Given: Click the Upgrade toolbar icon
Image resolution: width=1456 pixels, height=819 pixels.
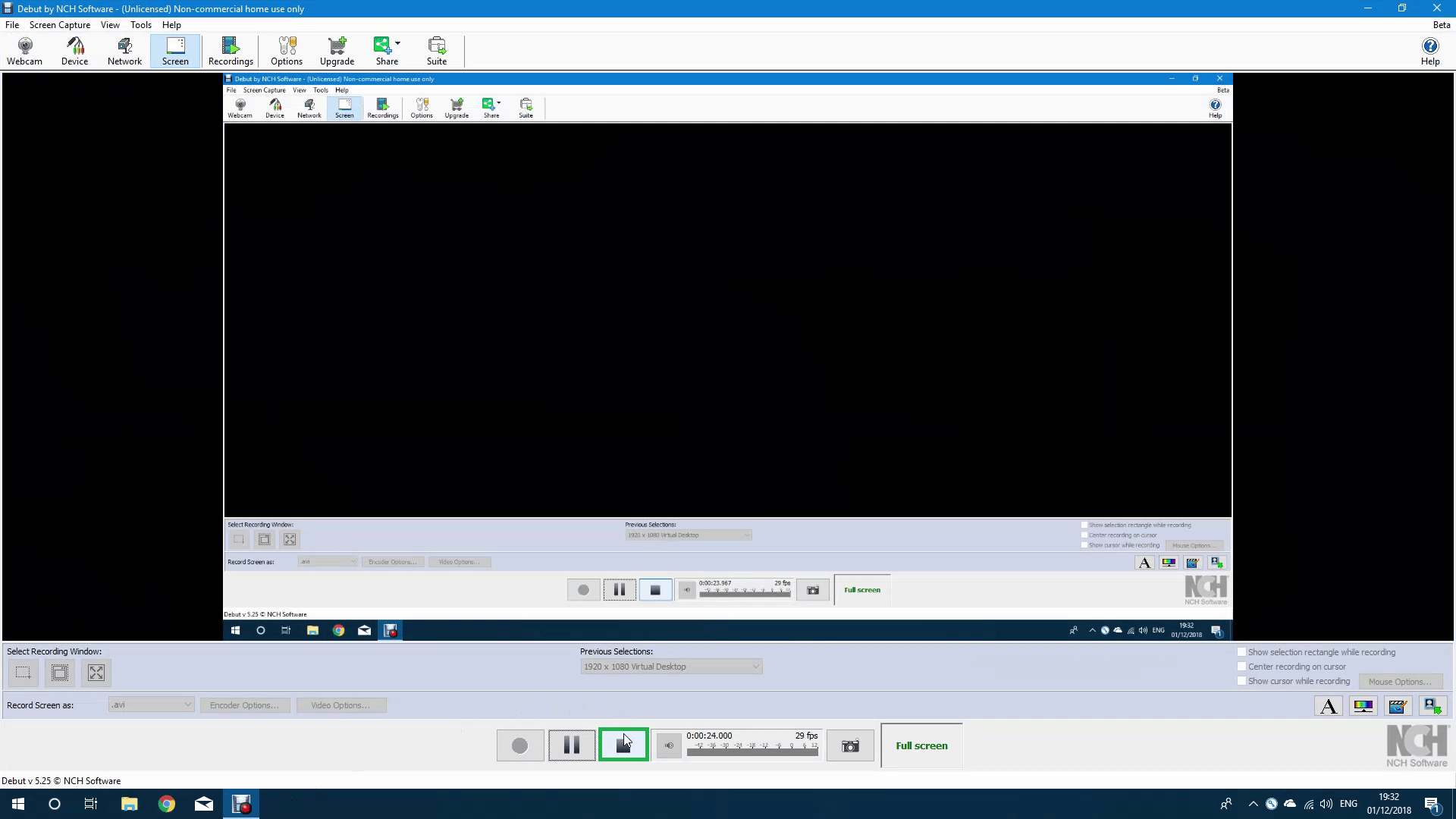Looking at the screenshot, I should tap(337, 52).
